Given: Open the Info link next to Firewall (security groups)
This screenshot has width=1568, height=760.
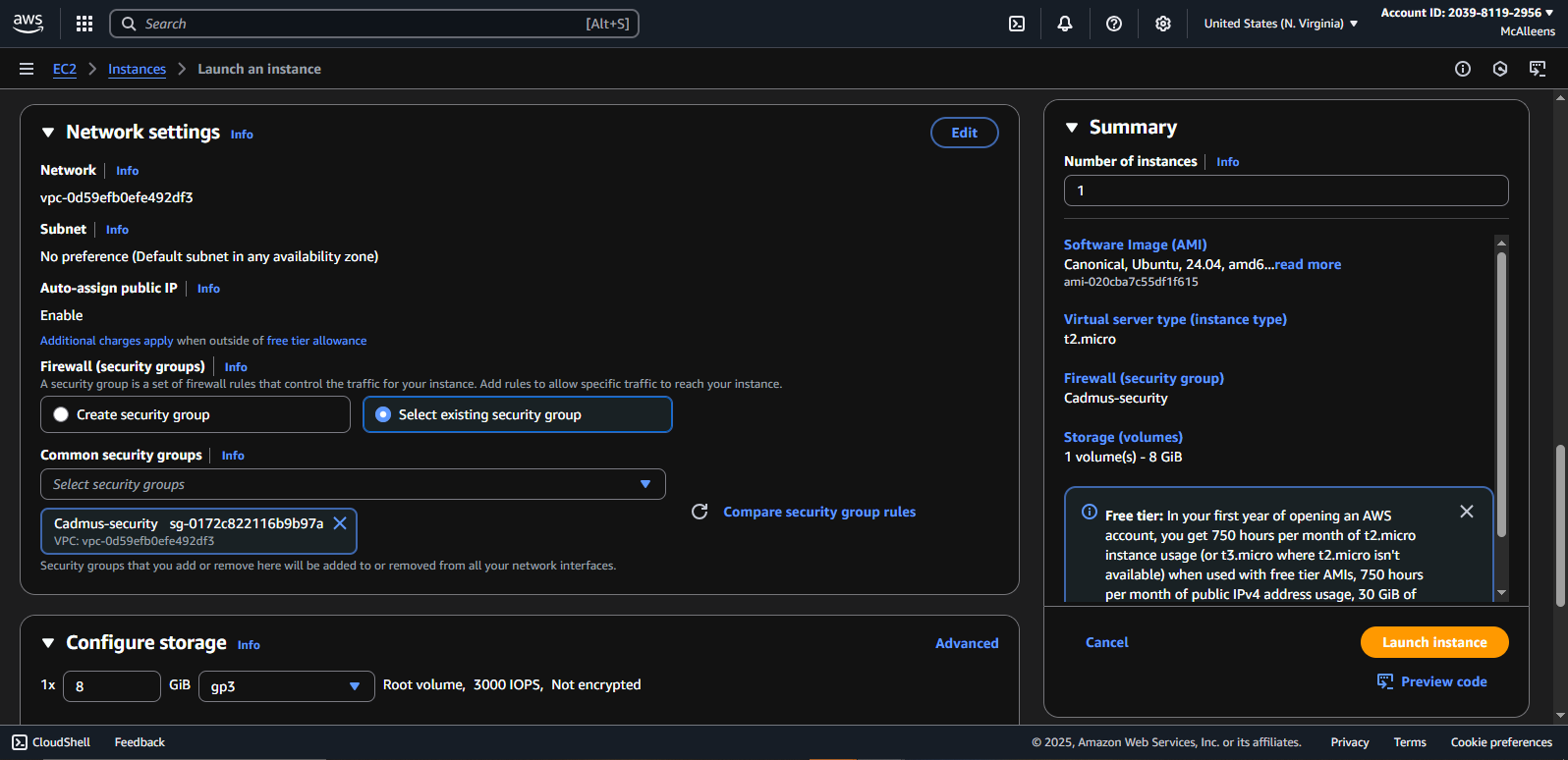Looking at the screenshot, I should coord(236,367).
